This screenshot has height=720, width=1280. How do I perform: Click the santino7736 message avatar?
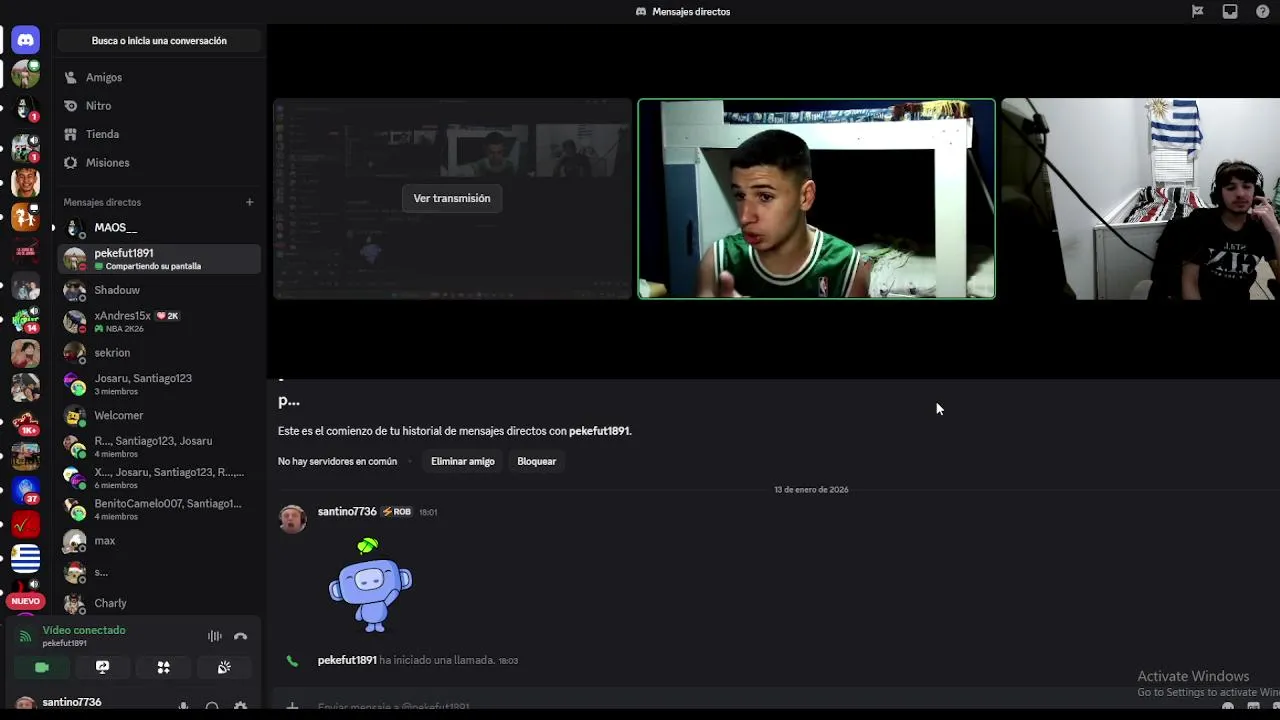point(292,519)
